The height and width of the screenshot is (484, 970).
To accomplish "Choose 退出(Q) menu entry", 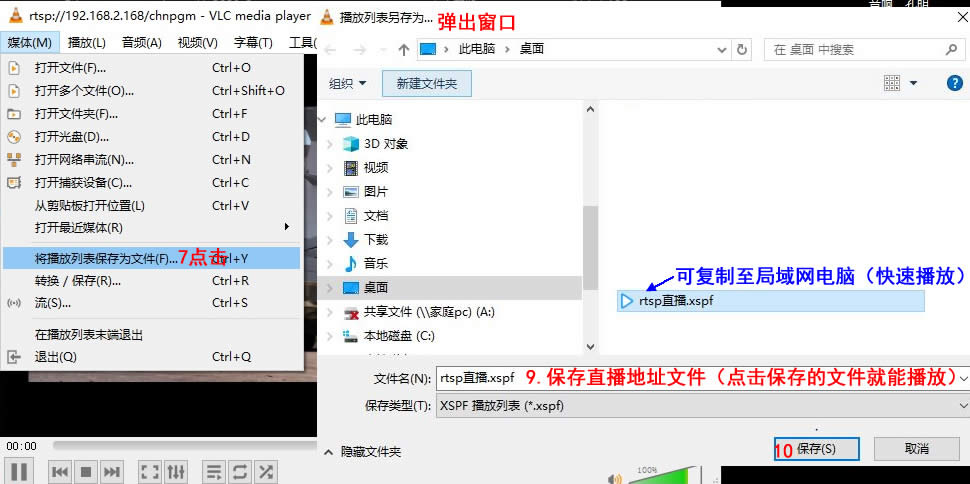I will (152, 357).
